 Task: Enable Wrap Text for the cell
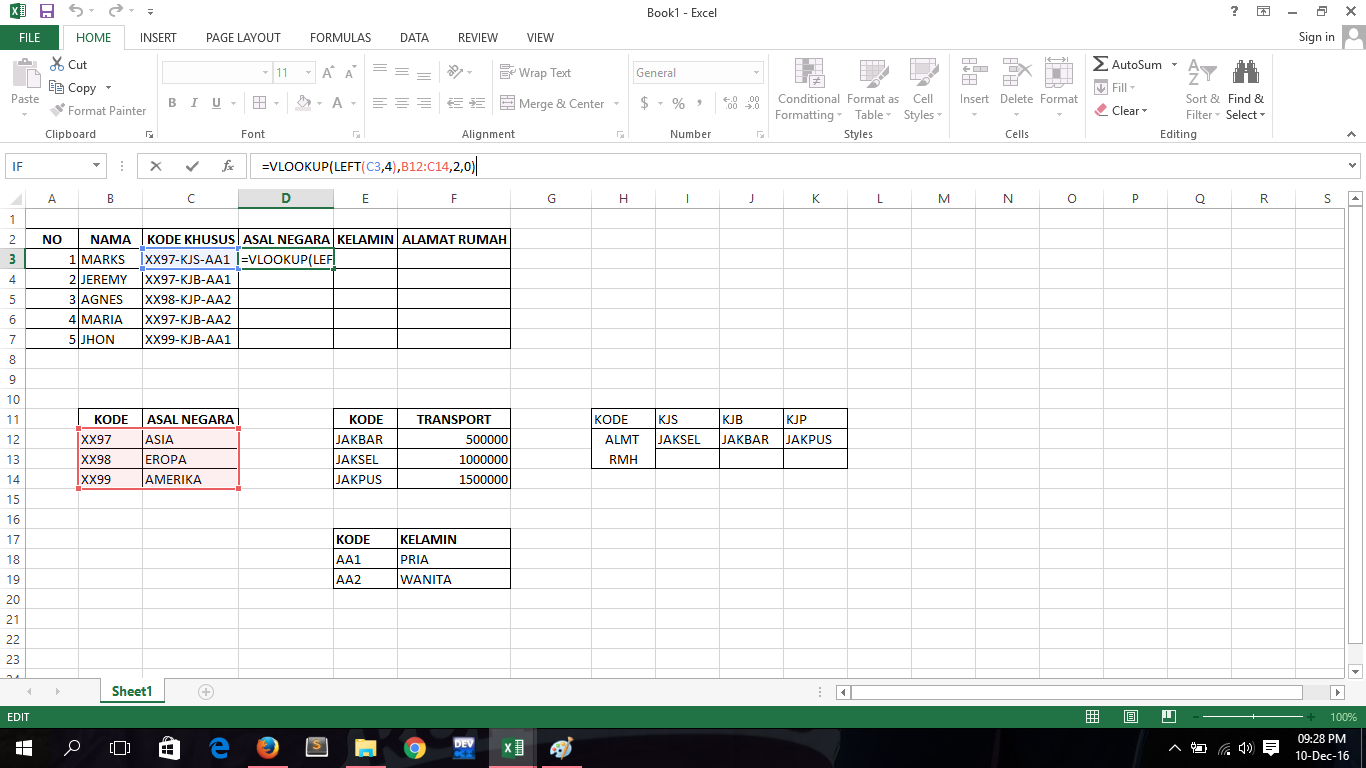click(539, 72)
